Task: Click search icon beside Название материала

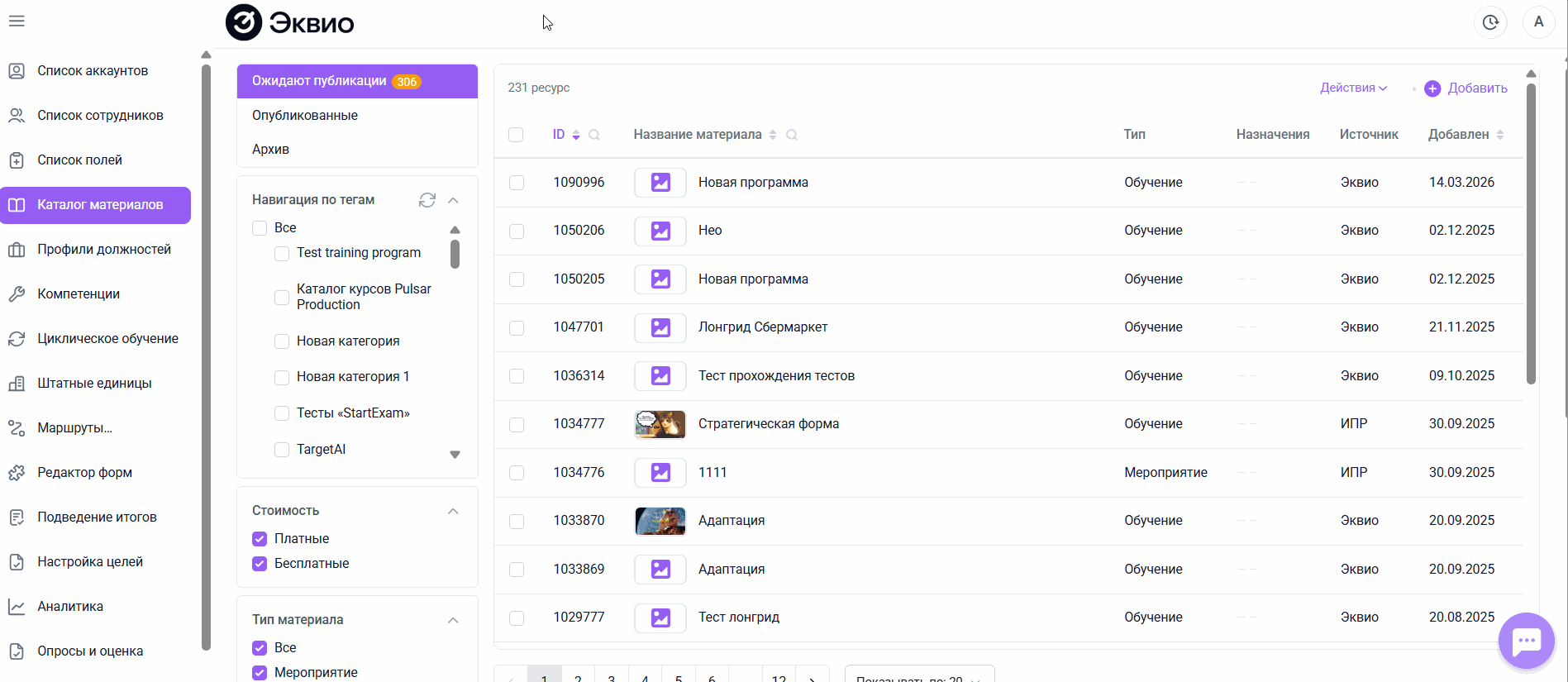Action: coord(792,135)
